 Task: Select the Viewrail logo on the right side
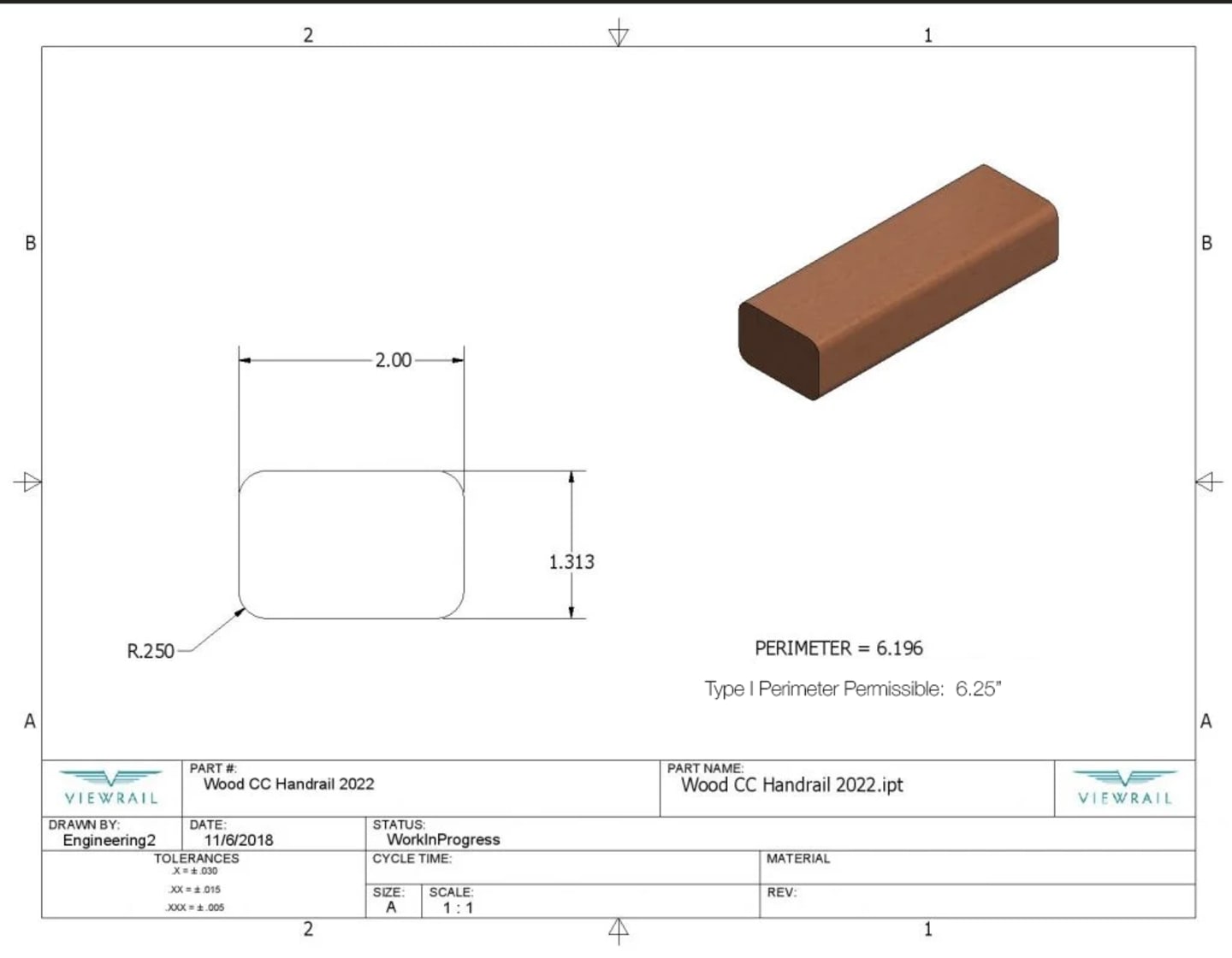(1124, 787)
